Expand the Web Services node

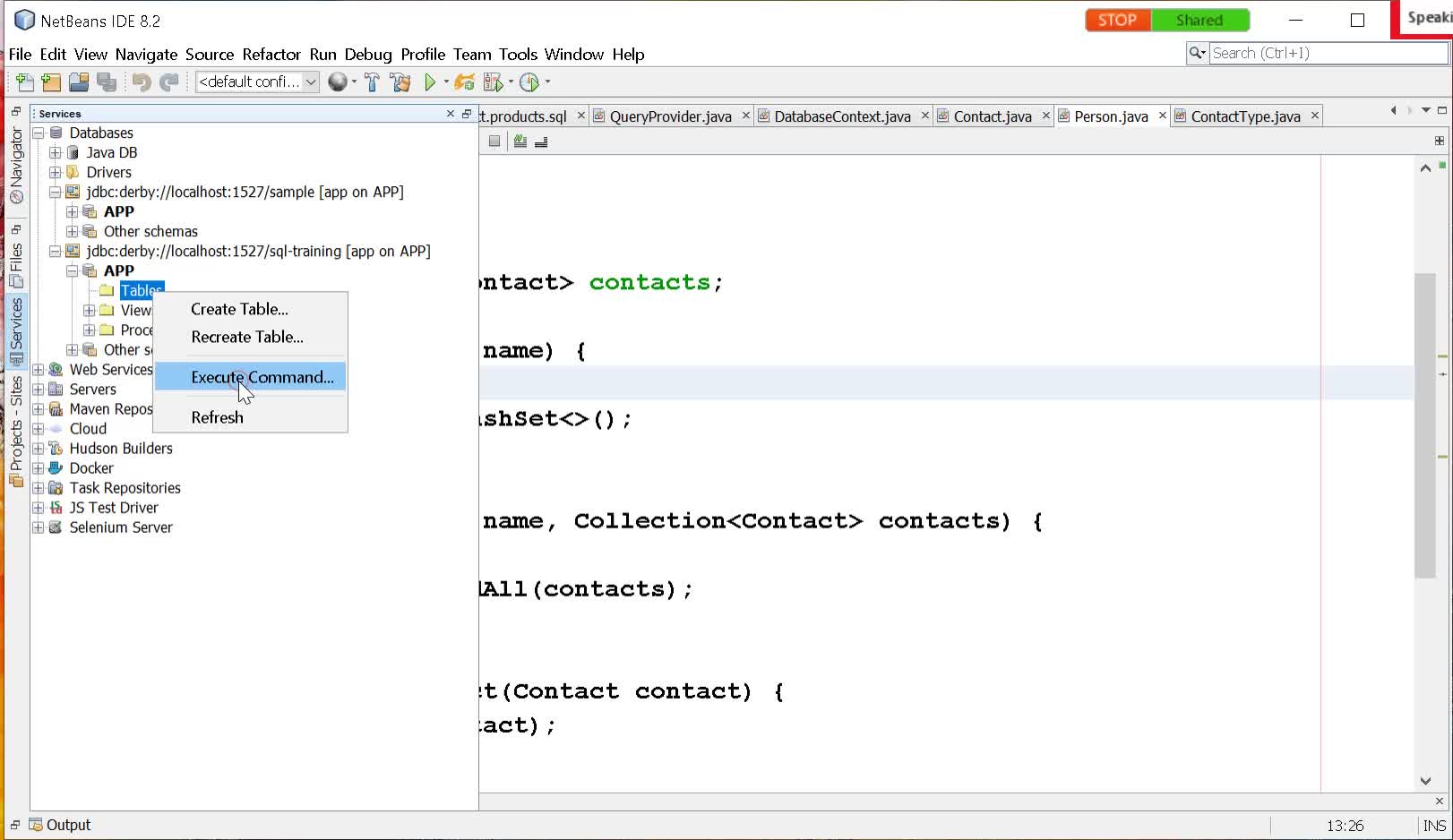point(39,369)
